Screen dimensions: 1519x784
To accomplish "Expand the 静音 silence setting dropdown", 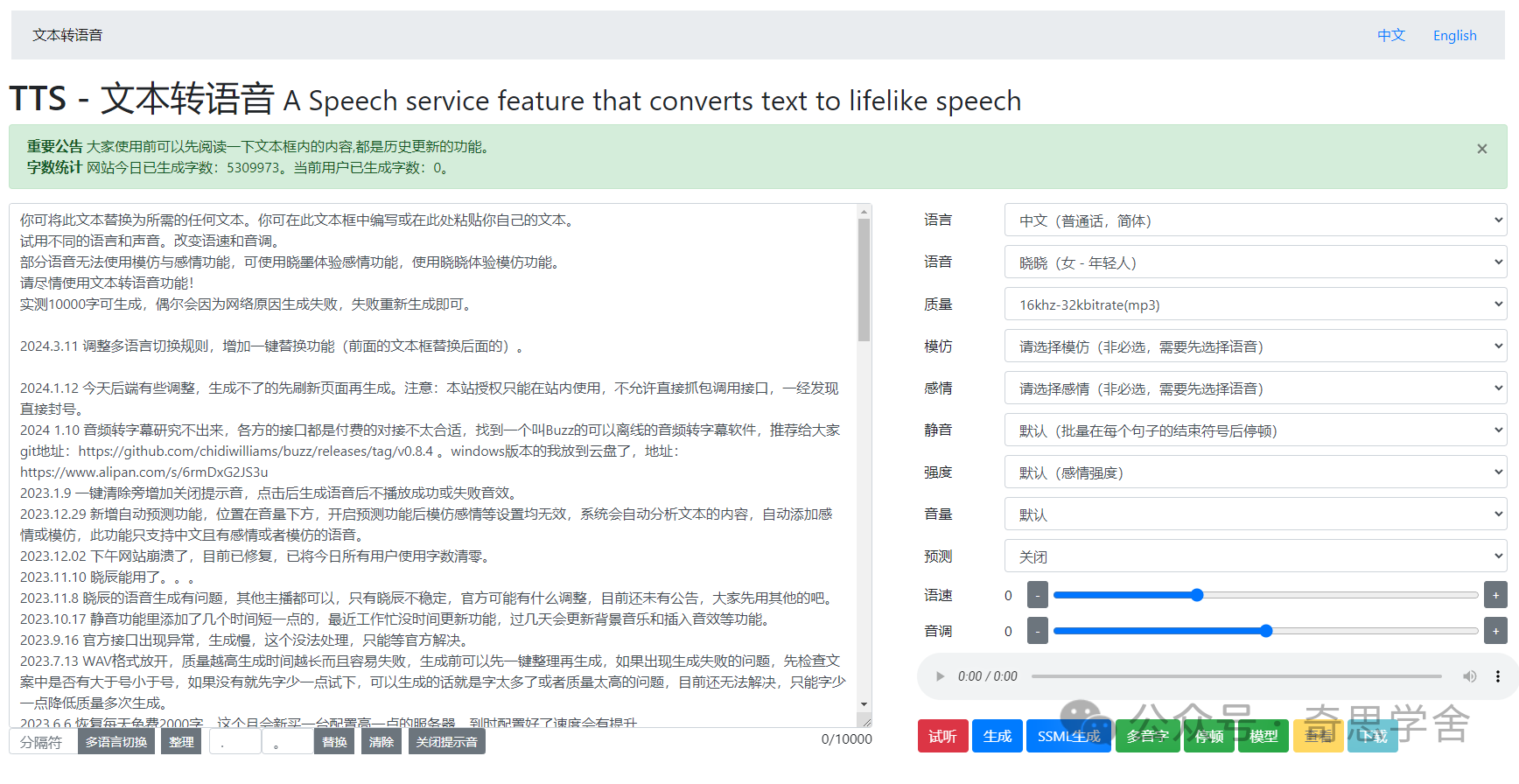I will (1256, 430).
